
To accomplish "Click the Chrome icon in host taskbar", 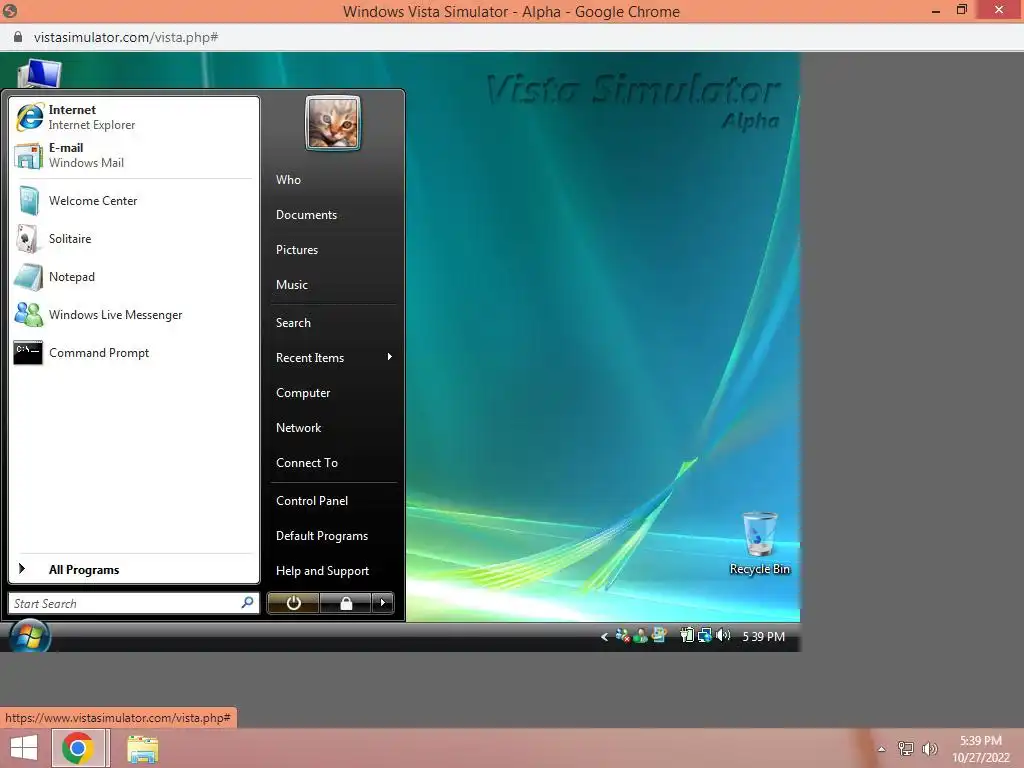I will 78,748.
